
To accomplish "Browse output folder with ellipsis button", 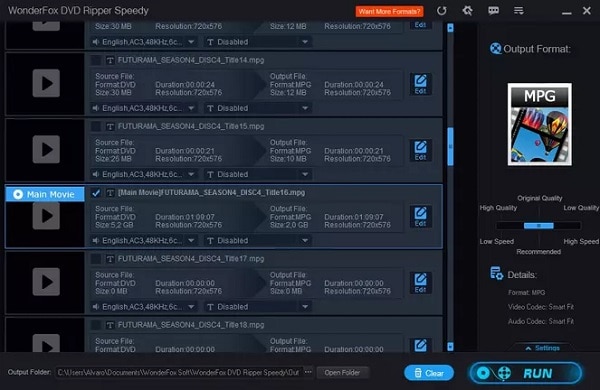I will coord(308,372).
